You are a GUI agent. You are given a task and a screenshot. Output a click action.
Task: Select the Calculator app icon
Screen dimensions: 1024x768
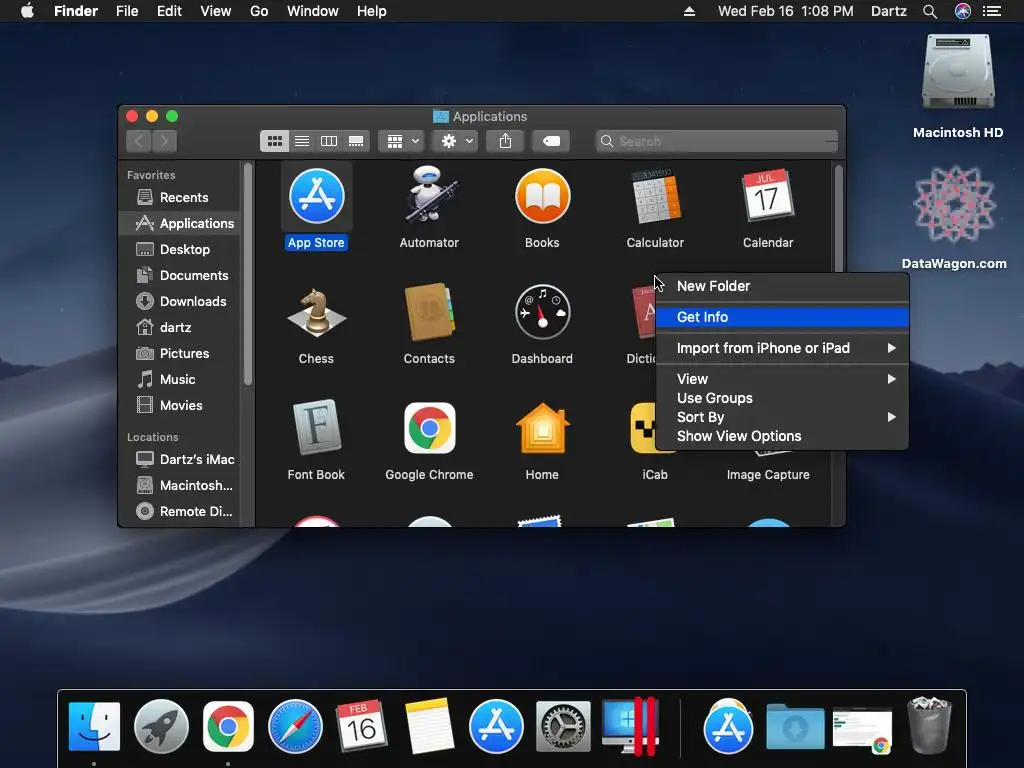tap(655, 197)
